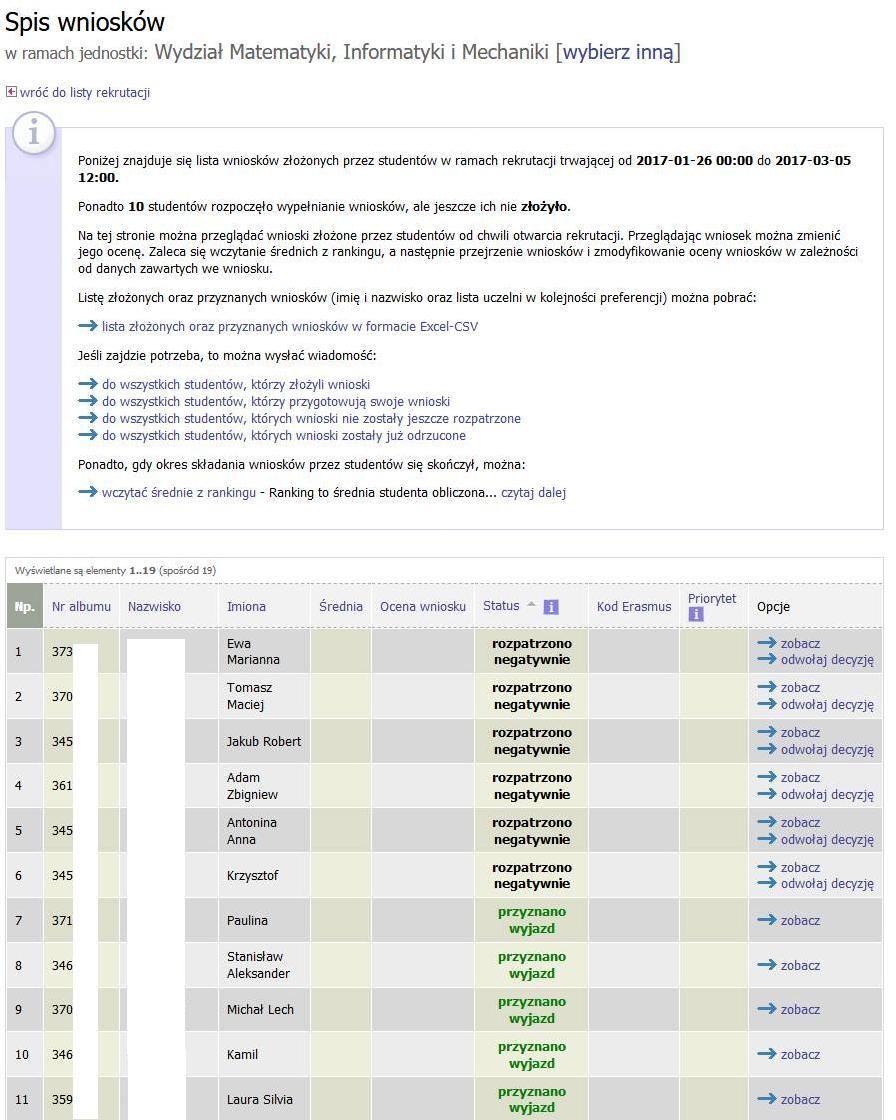Download the list of applications in Excel-CSV format
The image size is (896, 1120).
tap(289, 326)
